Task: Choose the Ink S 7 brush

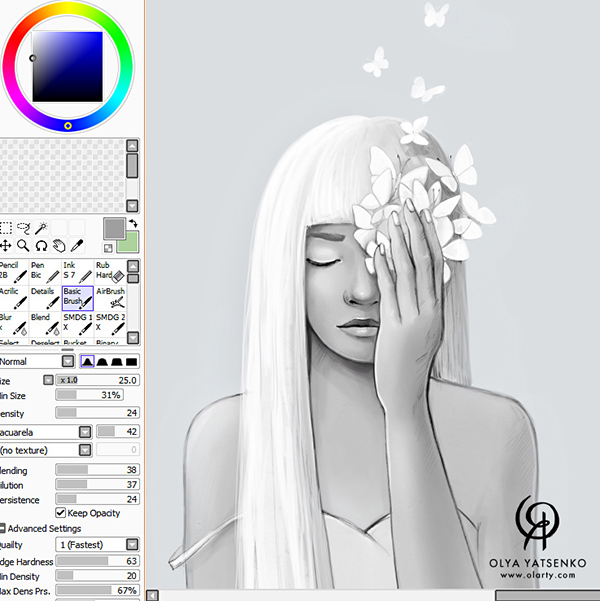Action: point(77,272)
